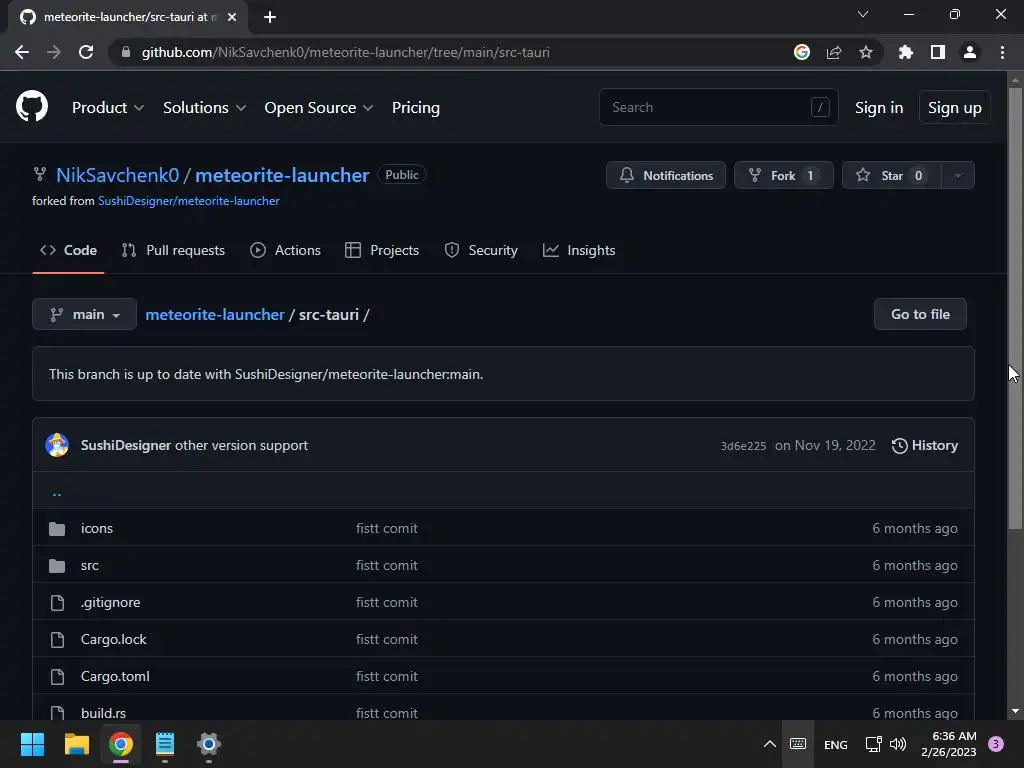Bookmark this page with star icon
The height and width of the screenshot is (768, 1024).
tap(866, 52)
